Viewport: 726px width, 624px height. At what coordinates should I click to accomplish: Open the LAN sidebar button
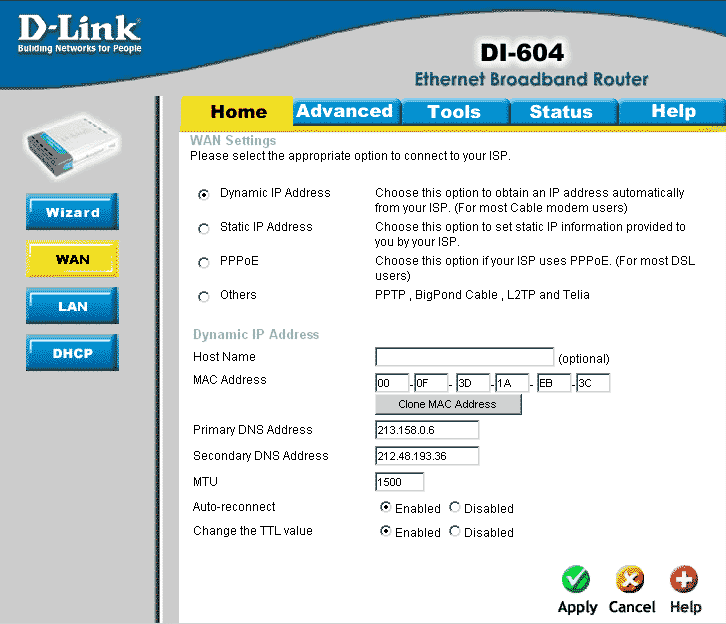(72, 306)
